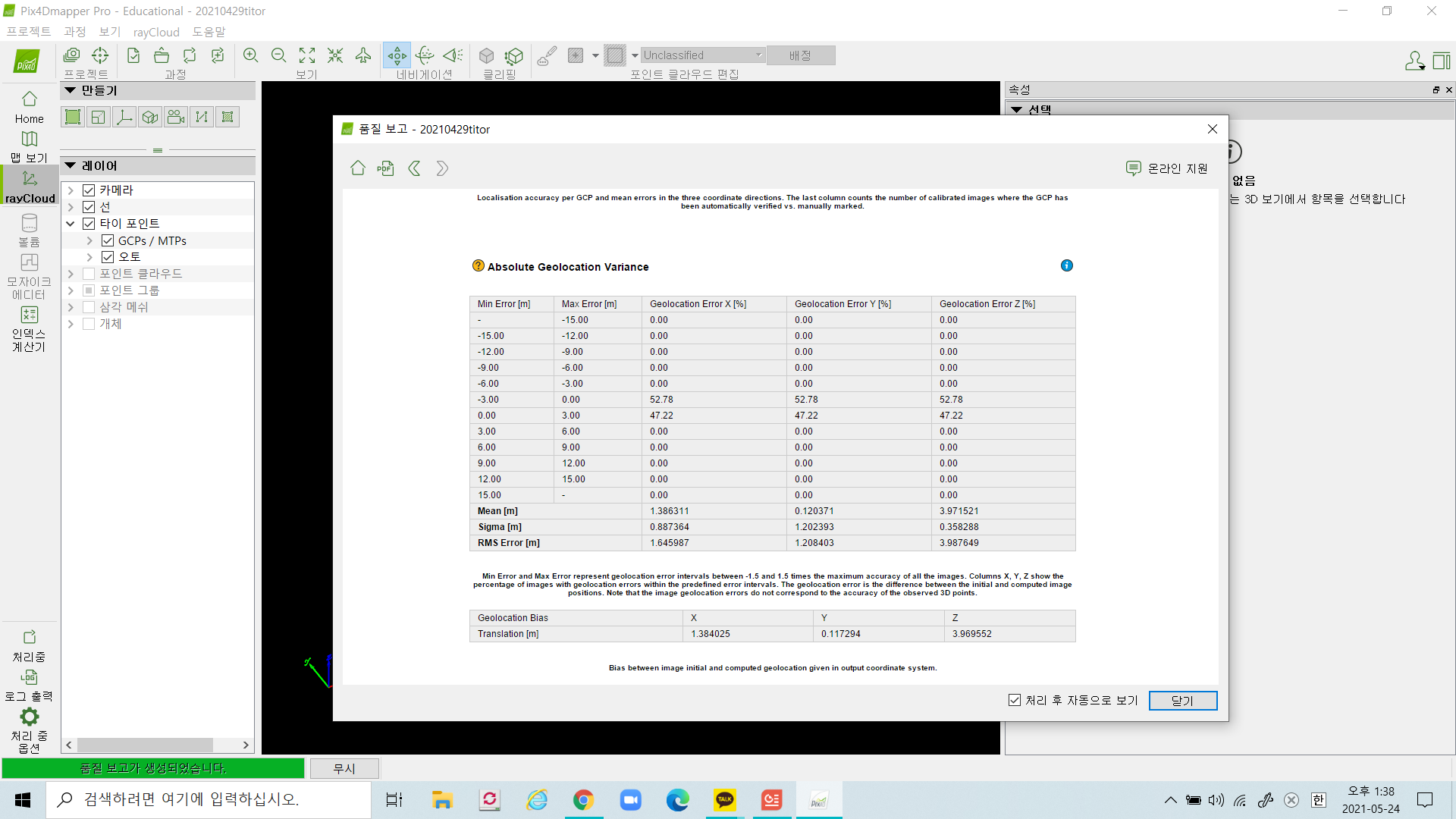Click the layers panel horizontal scrollbar
This screenshot has width=1456, height=819.
pos(144,745)
